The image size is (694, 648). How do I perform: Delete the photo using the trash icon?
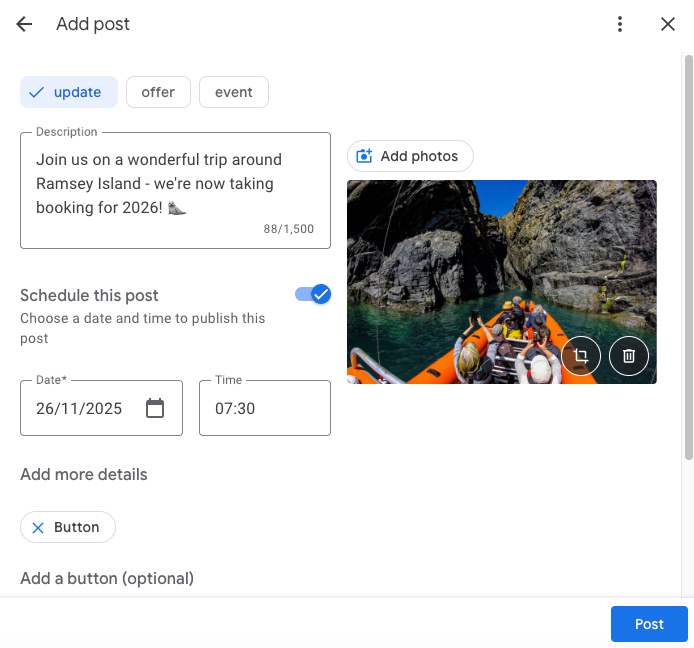tap(629, 356)
